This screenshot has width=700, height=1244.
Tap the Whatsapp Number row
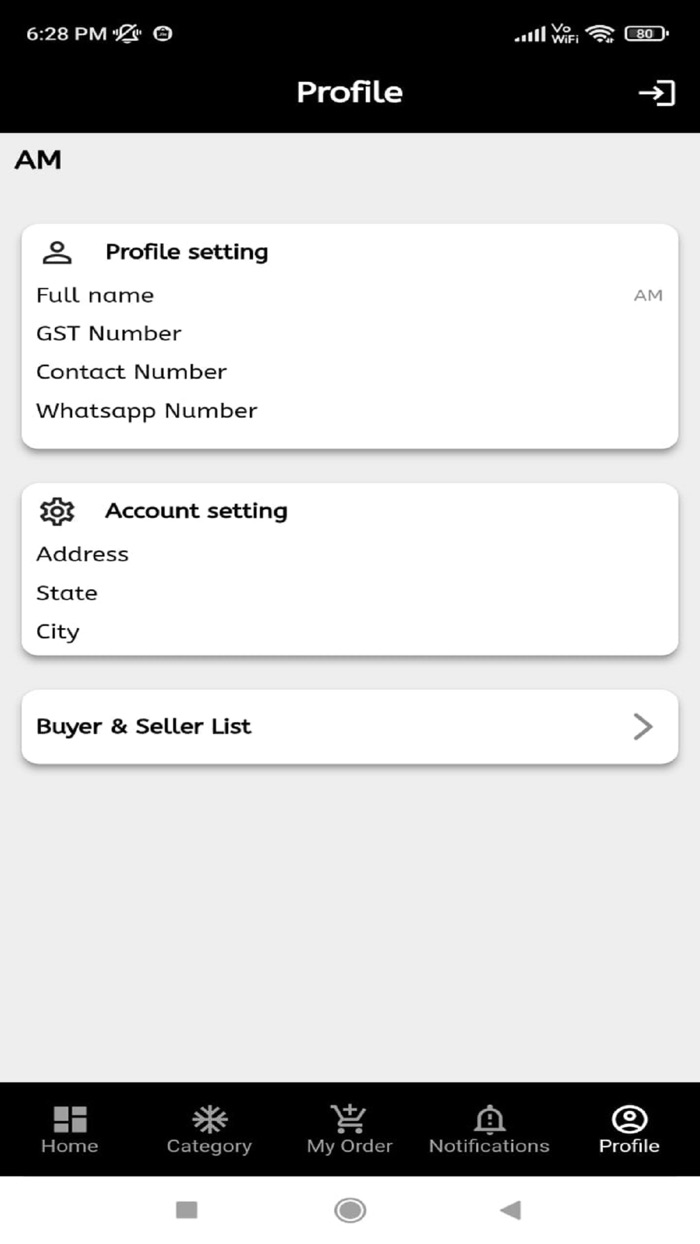coord(349,411)
